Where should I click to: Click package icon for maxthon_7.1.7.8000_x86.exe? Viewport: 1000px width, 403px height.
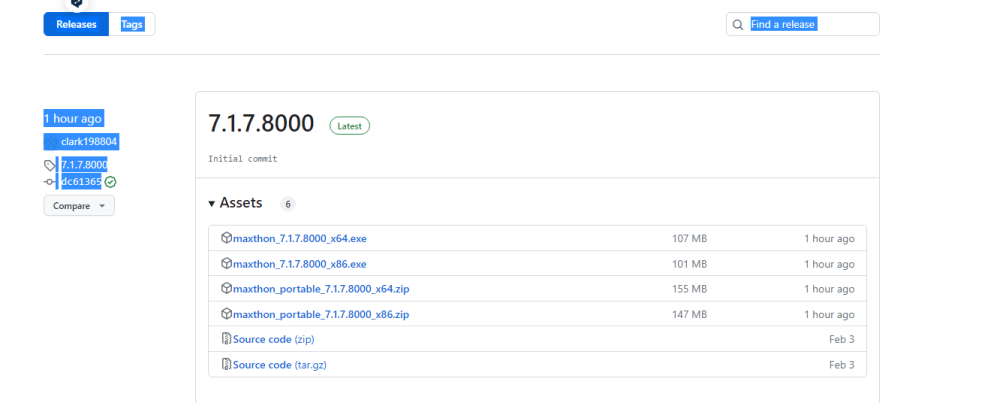click(x=226, y=264)
